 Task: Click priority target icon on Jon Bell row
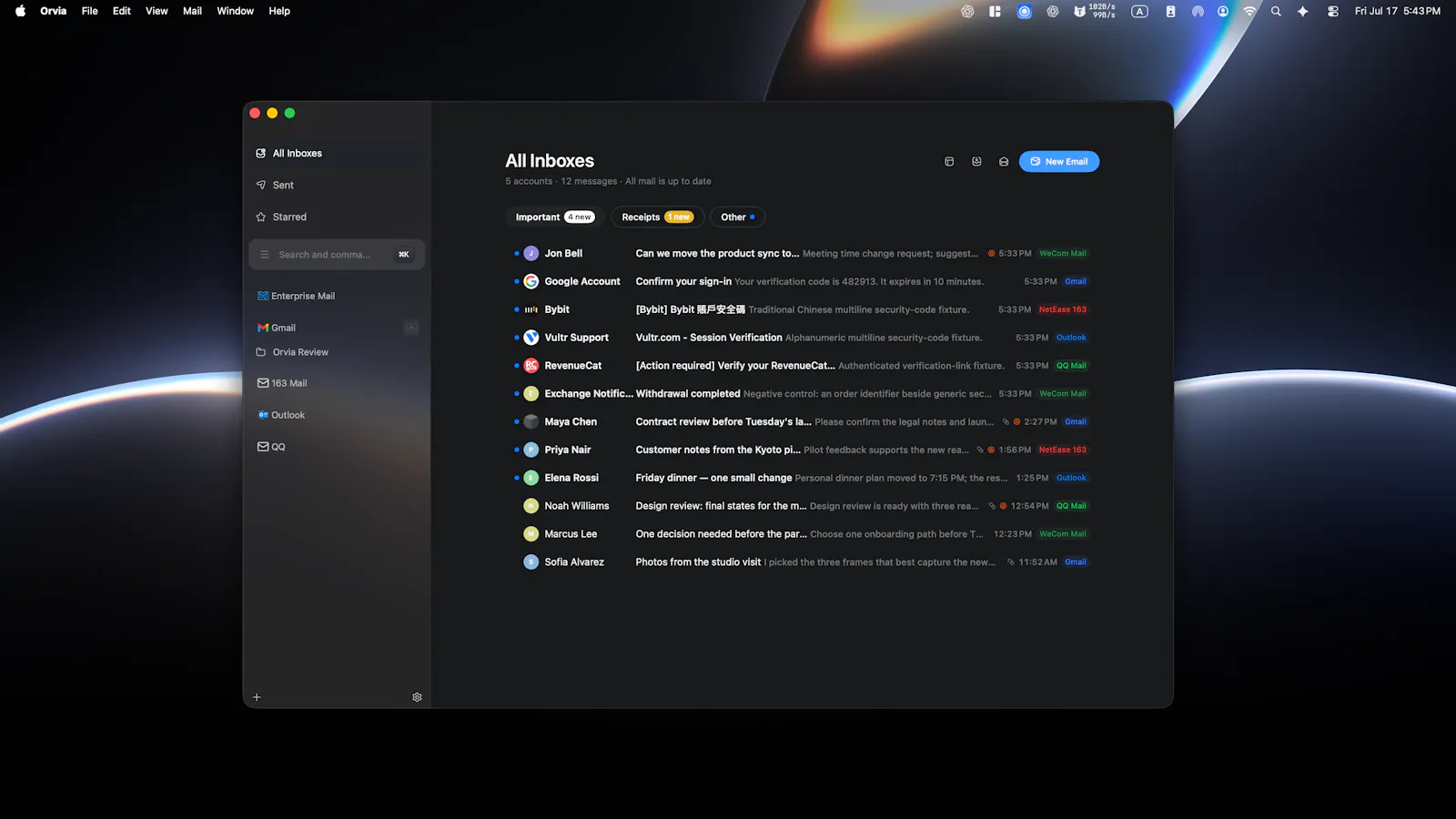point(991,254)
